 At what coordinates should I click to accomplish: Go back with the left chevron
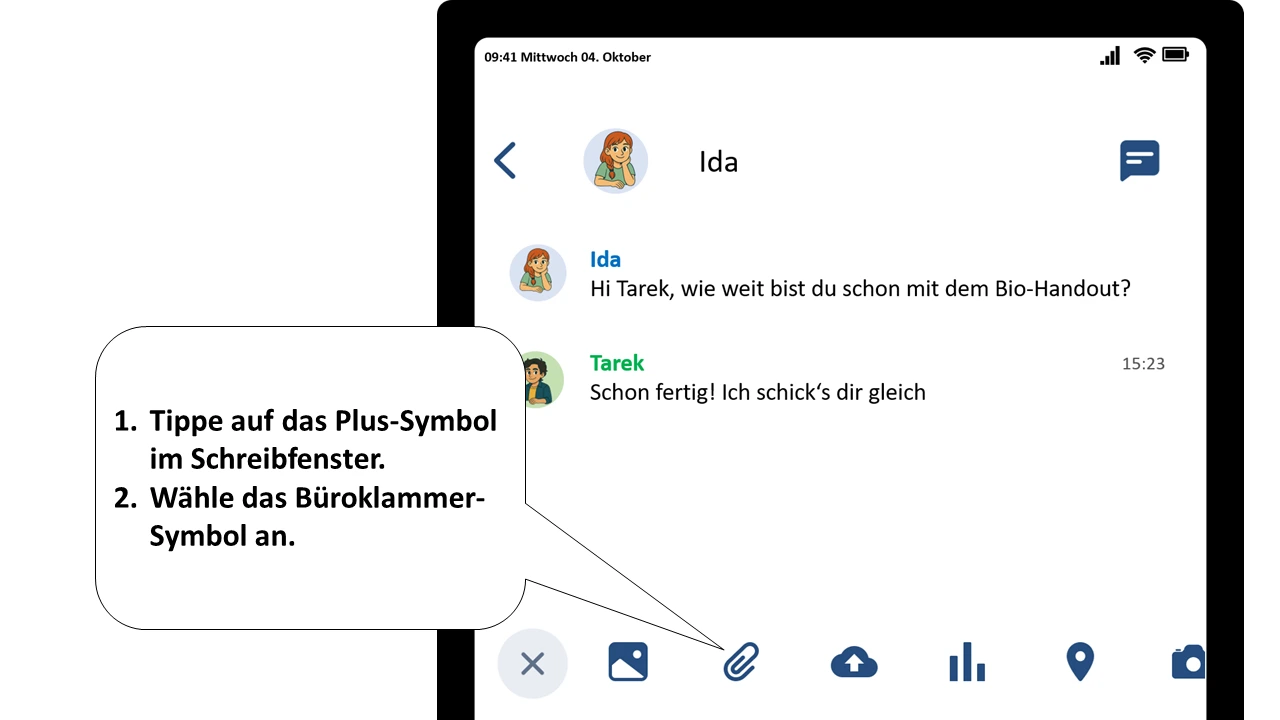tap(505, 160)
